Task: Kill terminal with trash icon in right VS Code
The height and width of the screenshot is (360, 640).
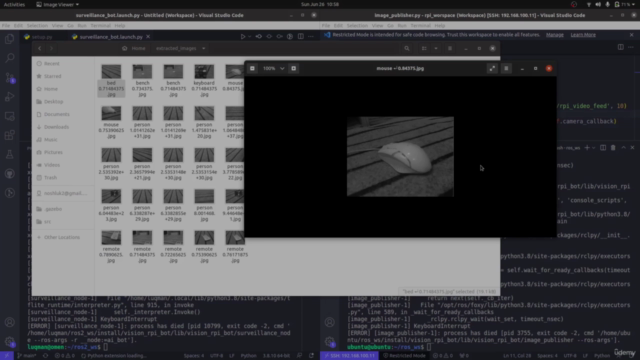Action: pyautogui.click(x=613, y=148)
